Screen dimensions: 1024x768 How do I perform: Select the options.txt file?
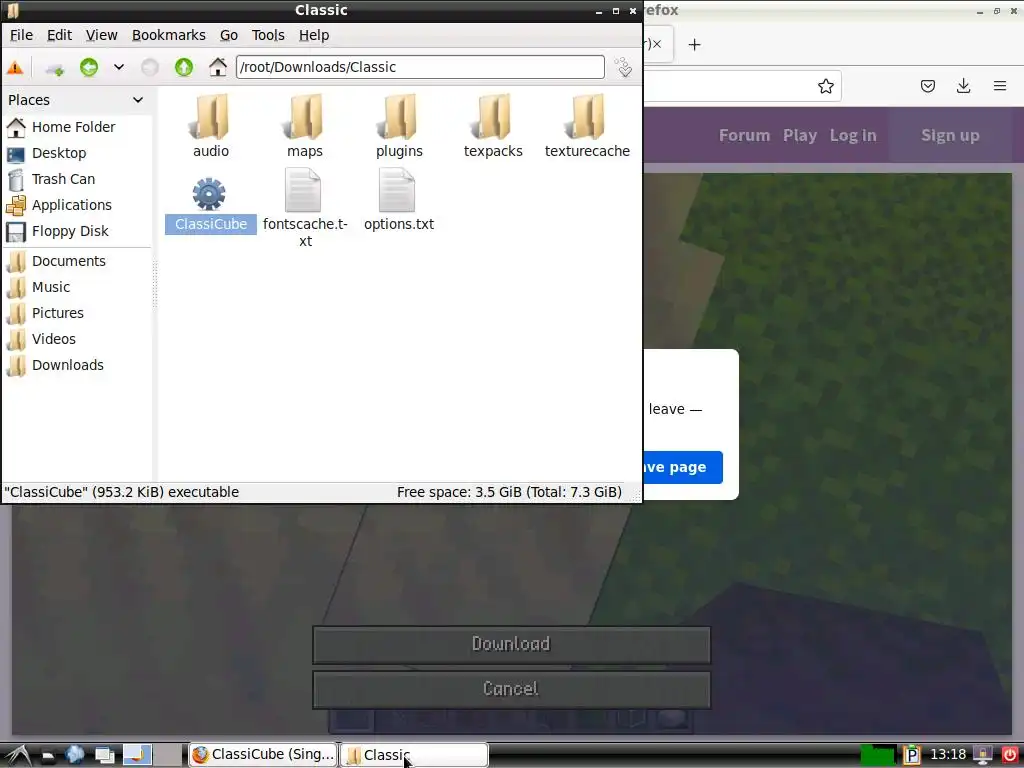click(x=399, y=200)
